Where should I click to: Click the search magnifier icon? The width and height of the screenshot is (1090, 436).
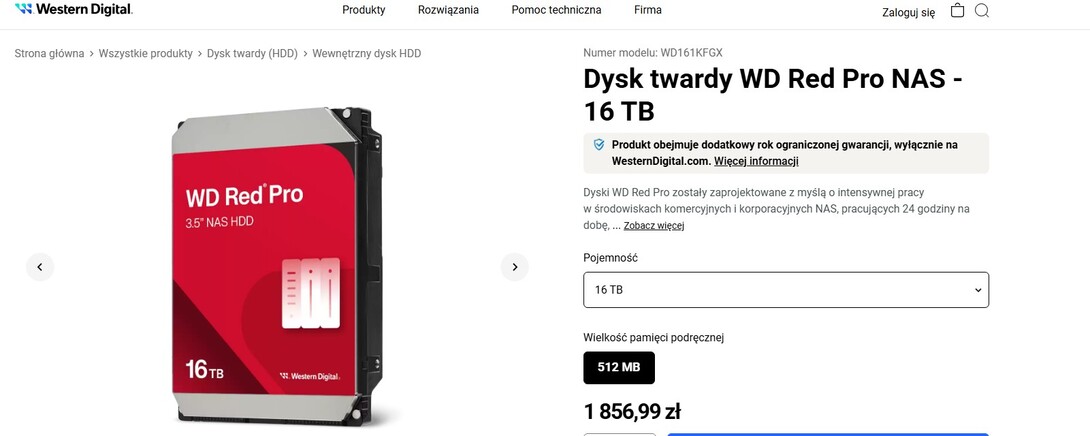(x=982, y=11)
